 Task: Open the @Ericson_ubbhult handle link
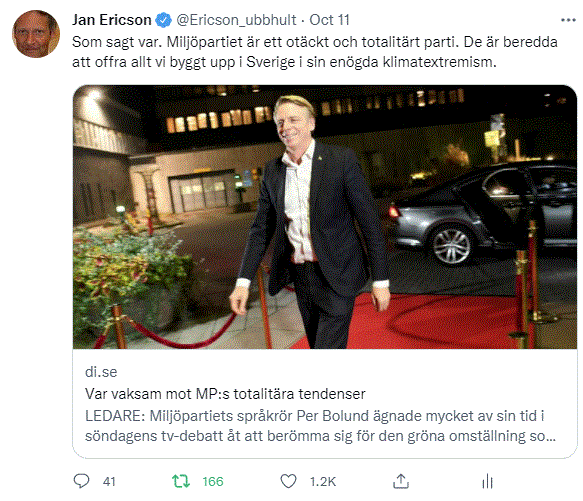(236, 20)
